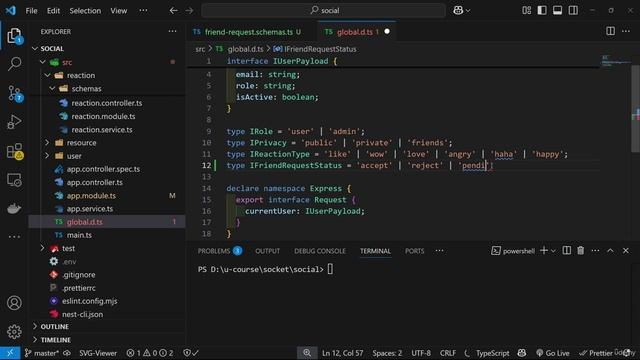Open the Problems panel tab
640x360 pixels.
coord(220,251)
